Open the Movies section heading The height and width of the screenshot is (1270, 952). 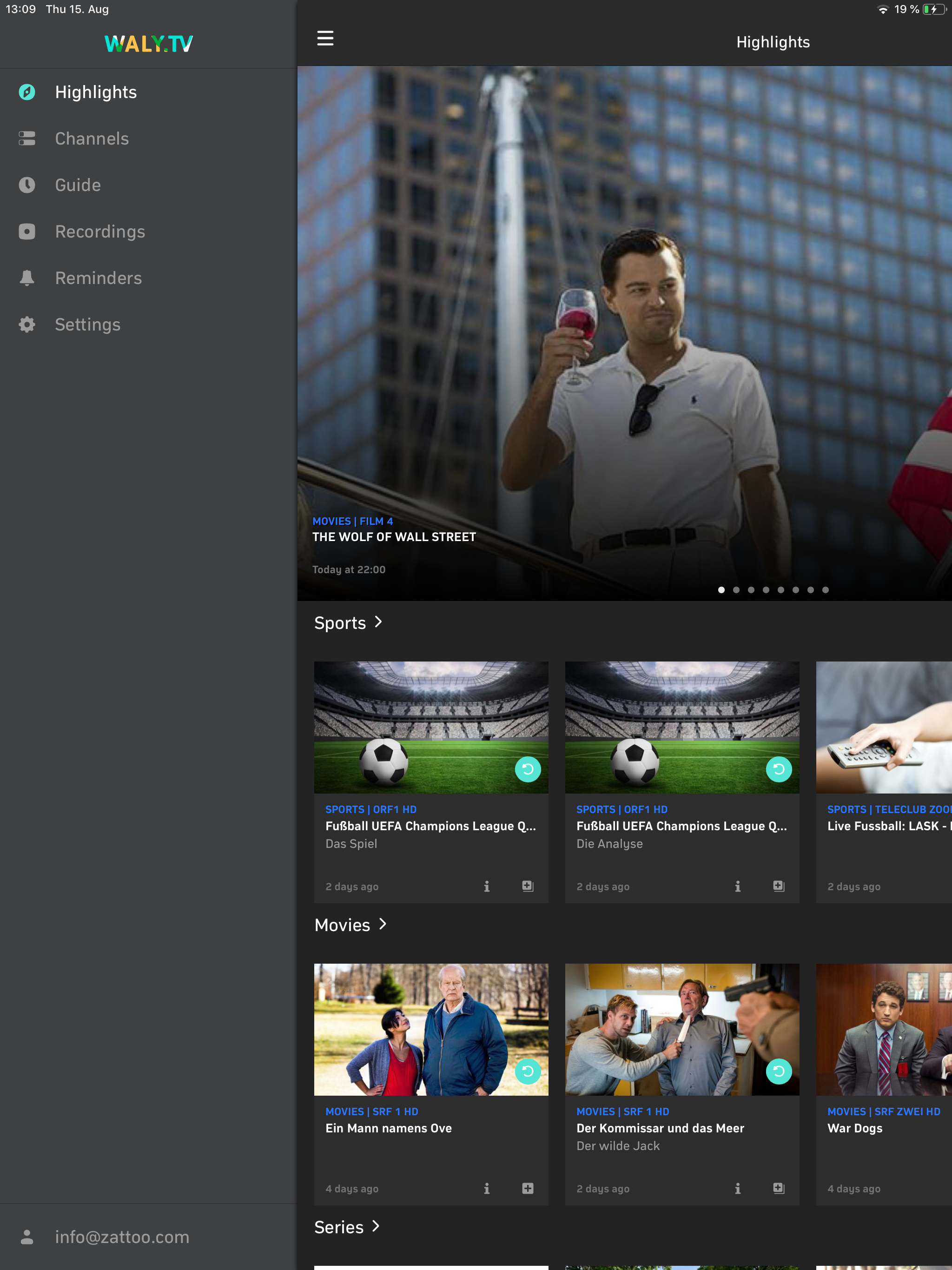tap(342, 925)
